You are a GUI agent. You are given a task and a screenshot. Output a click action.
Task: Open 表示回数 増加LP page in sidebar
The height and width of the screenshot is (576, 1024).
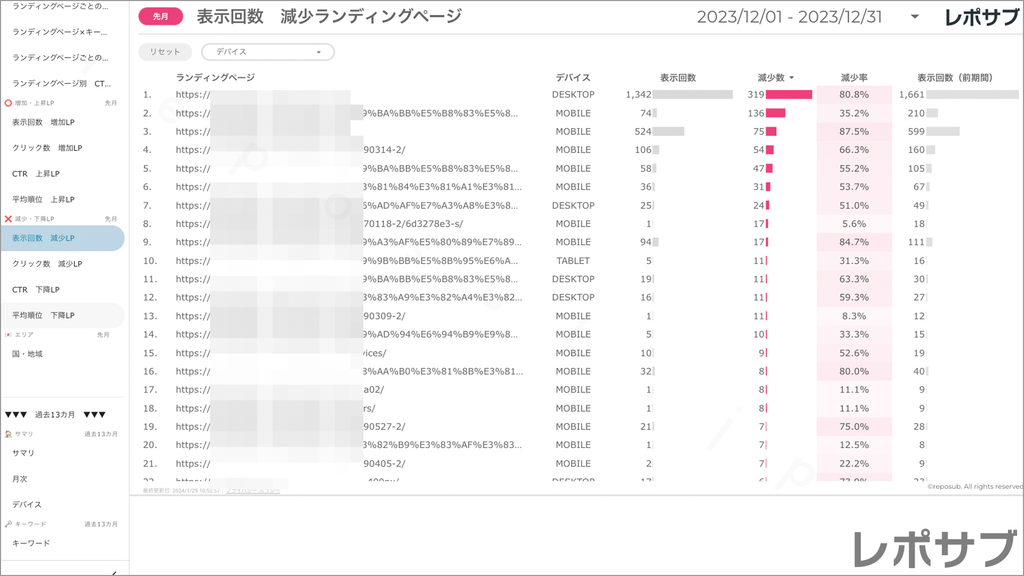click(x=45, y=122)
